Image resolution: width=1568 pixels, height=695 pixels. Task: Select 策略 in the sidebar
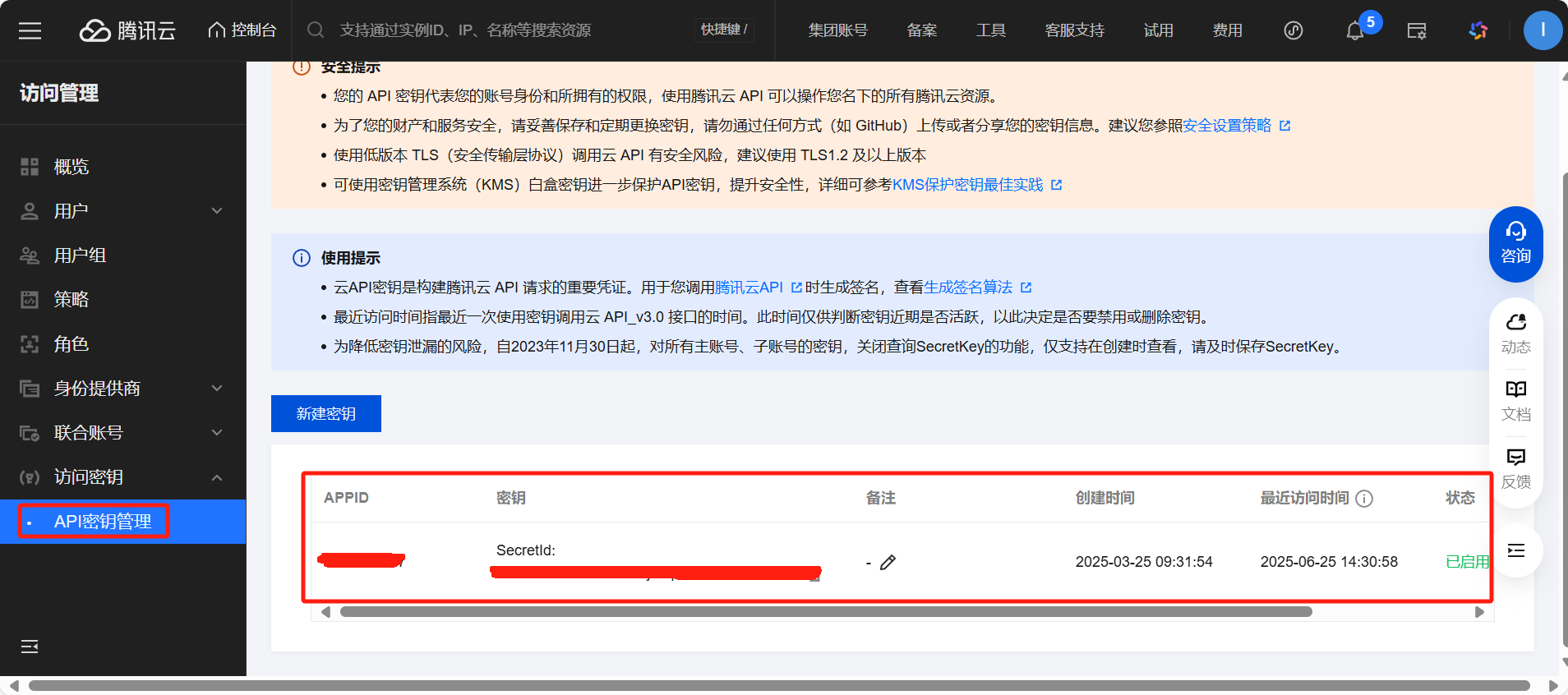71,300
